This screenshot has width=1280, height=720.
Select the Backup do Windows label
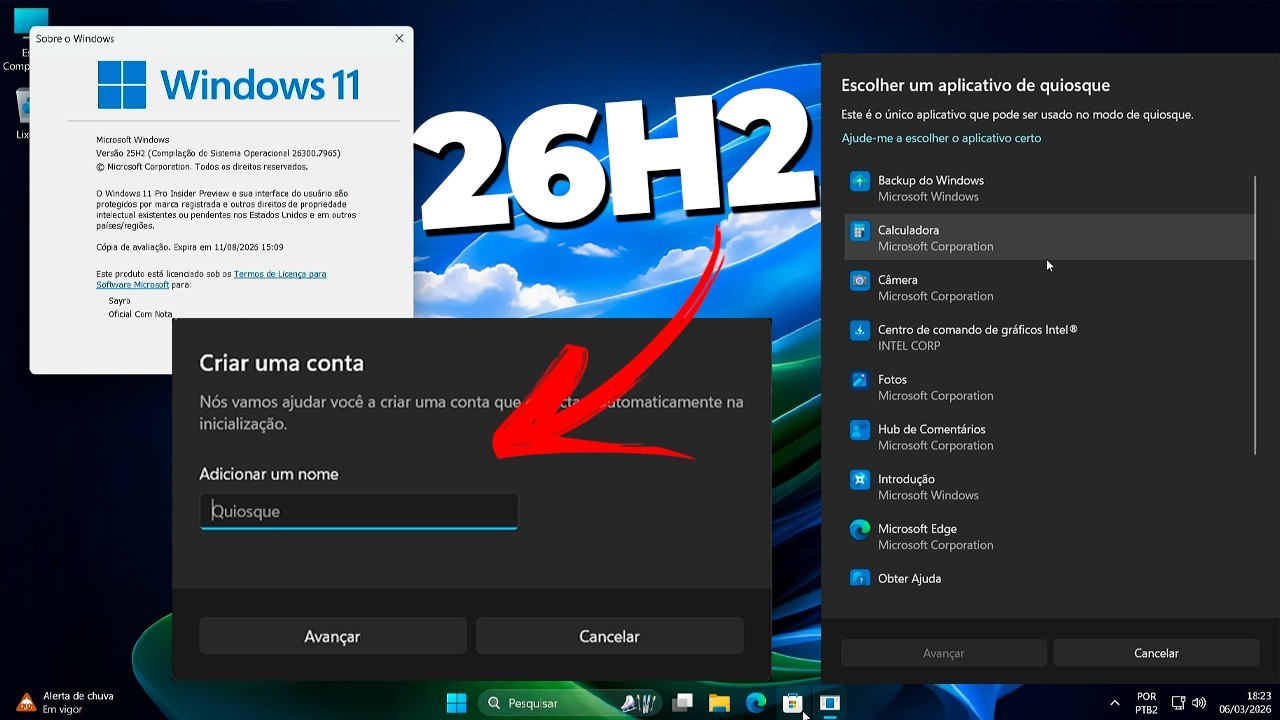click(931, 180)
